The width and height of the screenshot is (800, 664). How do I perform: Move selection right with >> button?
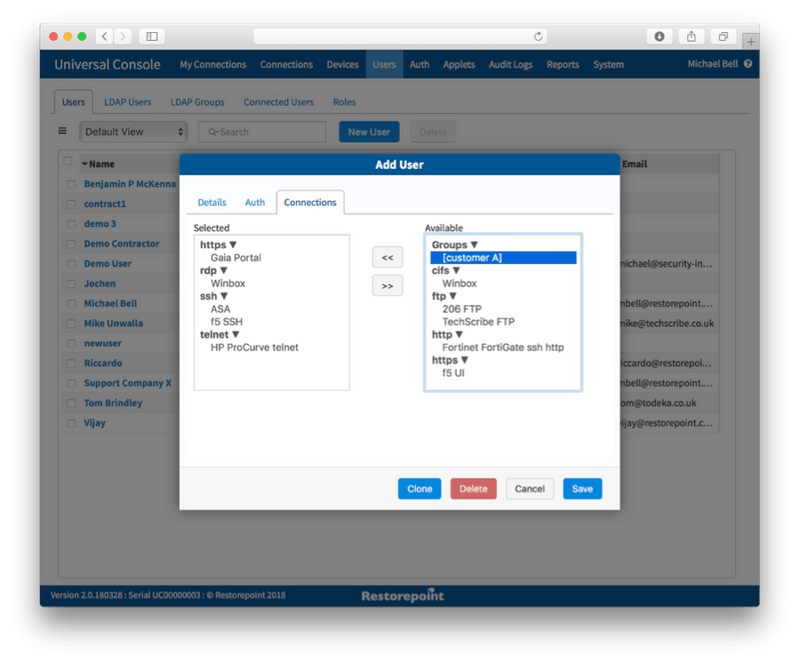[x=387, y=286]
